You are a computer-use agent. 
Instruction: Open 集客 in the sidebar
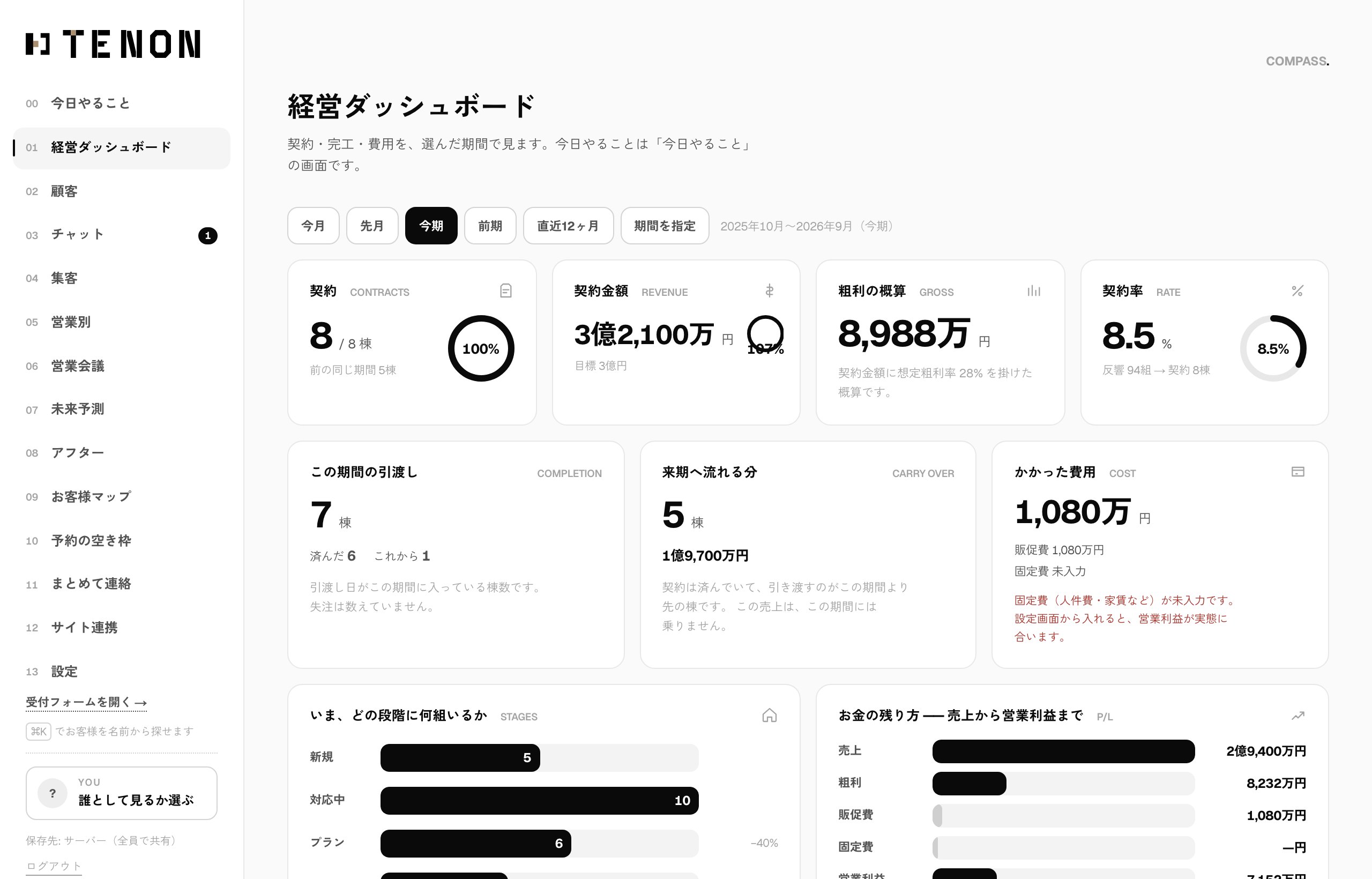pos(122,279)
